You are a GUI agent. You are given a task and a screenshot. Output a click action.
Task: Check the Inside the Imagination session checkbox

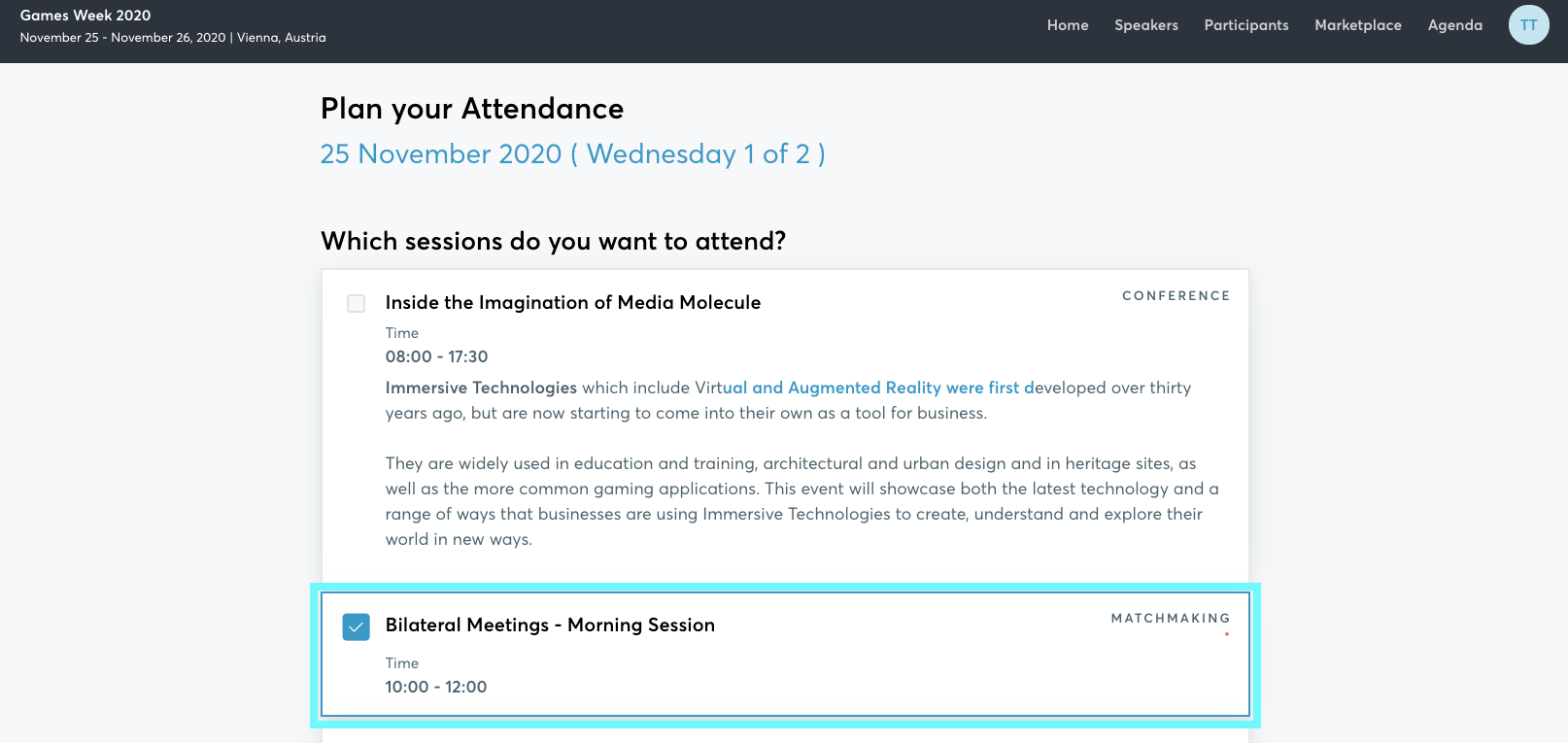pos(357,303)
